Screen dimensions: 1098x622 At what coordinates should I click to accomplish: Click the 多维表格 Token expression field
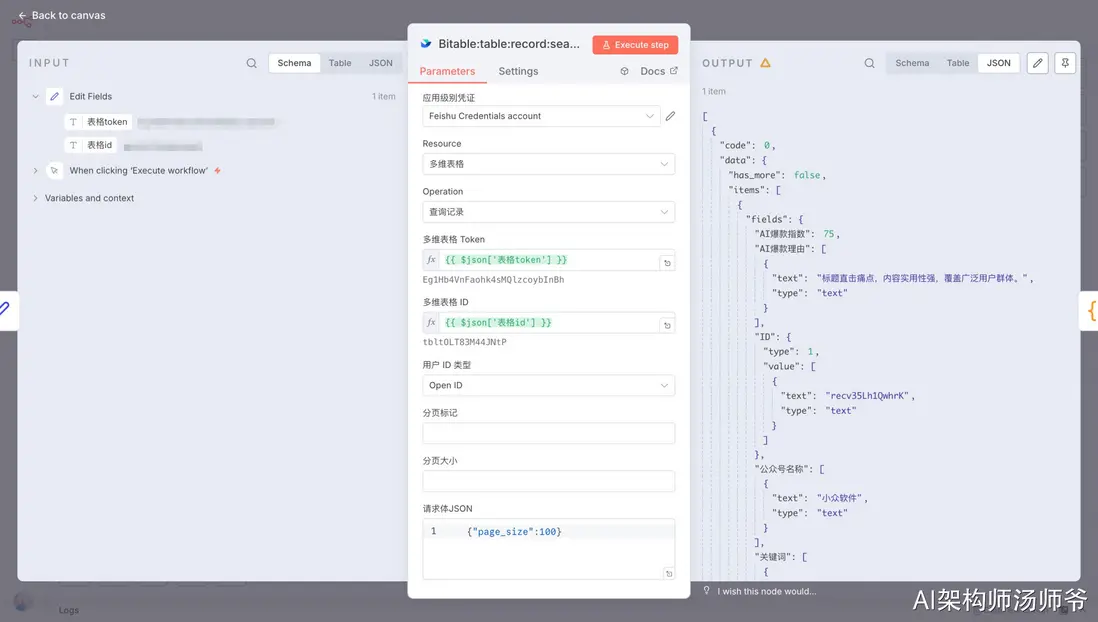coord(550,260)
